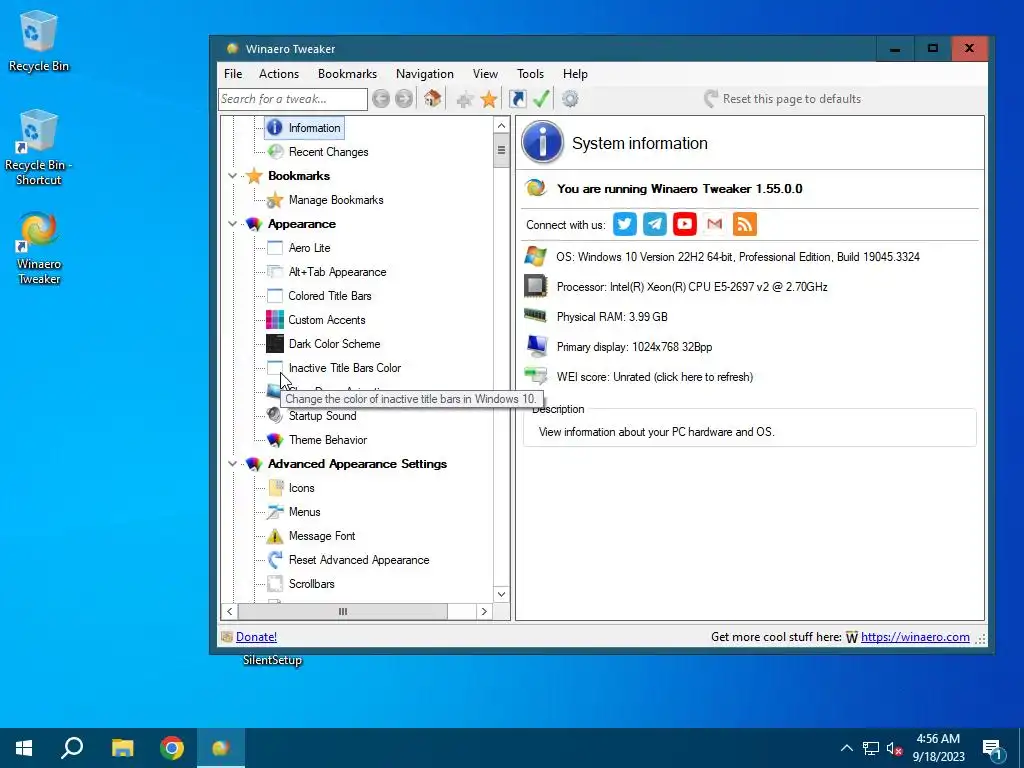
Task: Open File Explorer from the taskbar
Action: point(122,748)
